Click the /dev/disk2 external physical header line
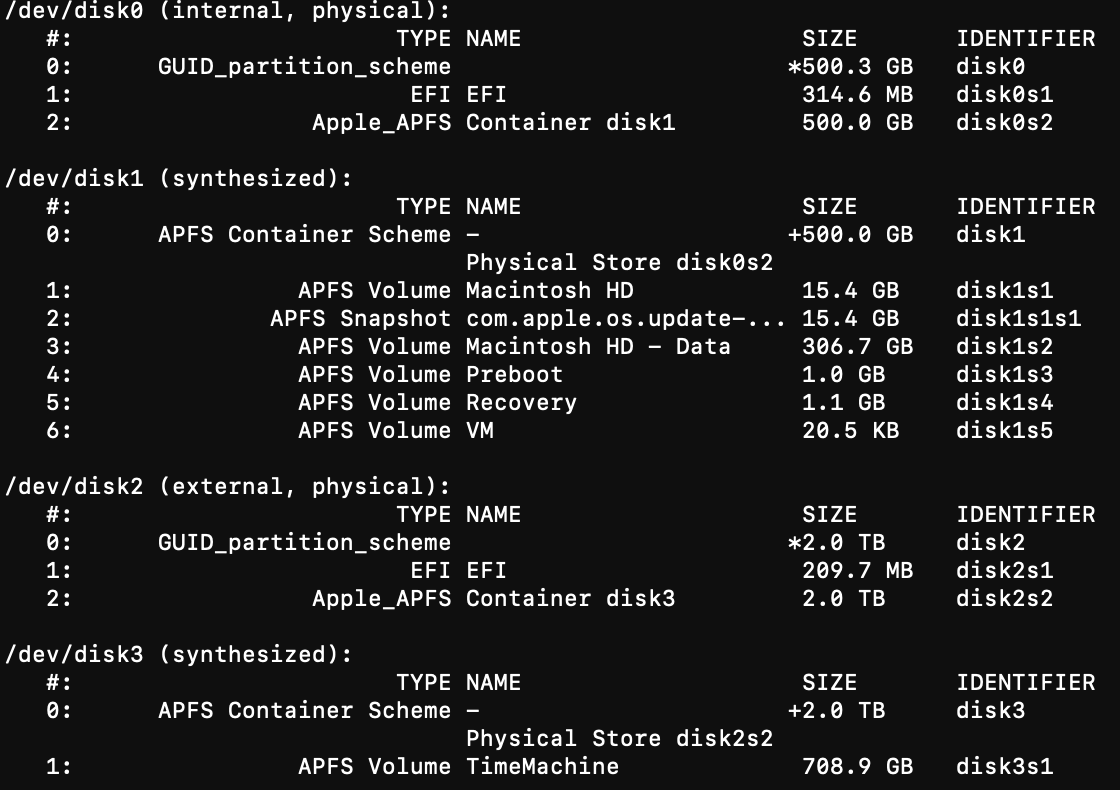This screenshot has width=1120, height=790. 228,487
